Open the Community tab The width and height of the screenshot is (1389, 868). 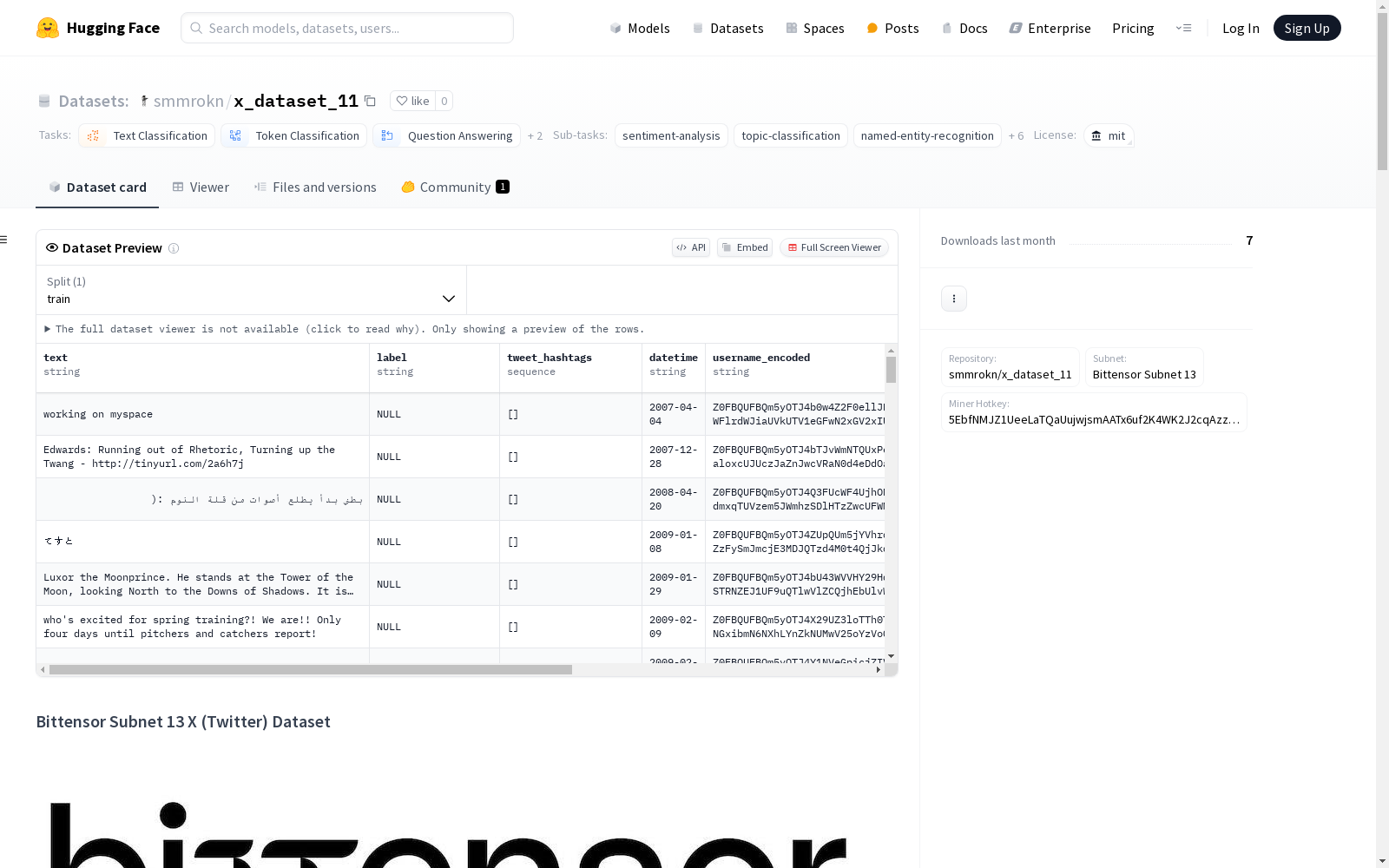456,187
